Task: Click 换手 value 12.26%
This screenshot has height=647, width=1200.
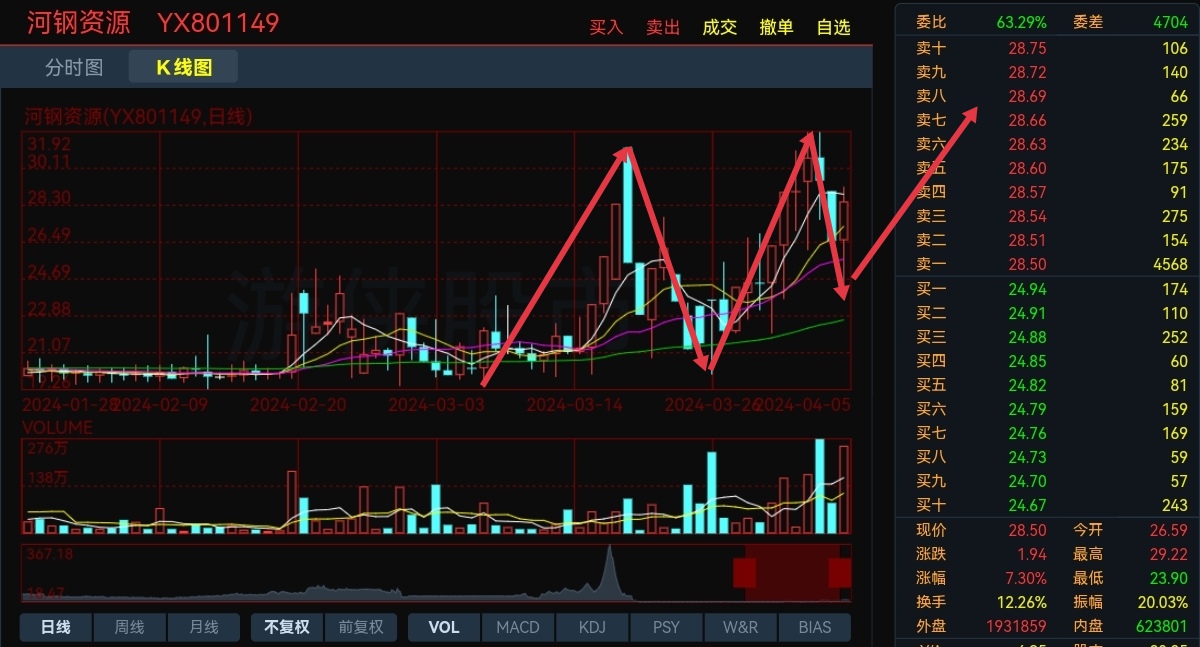Action: 1022,602
